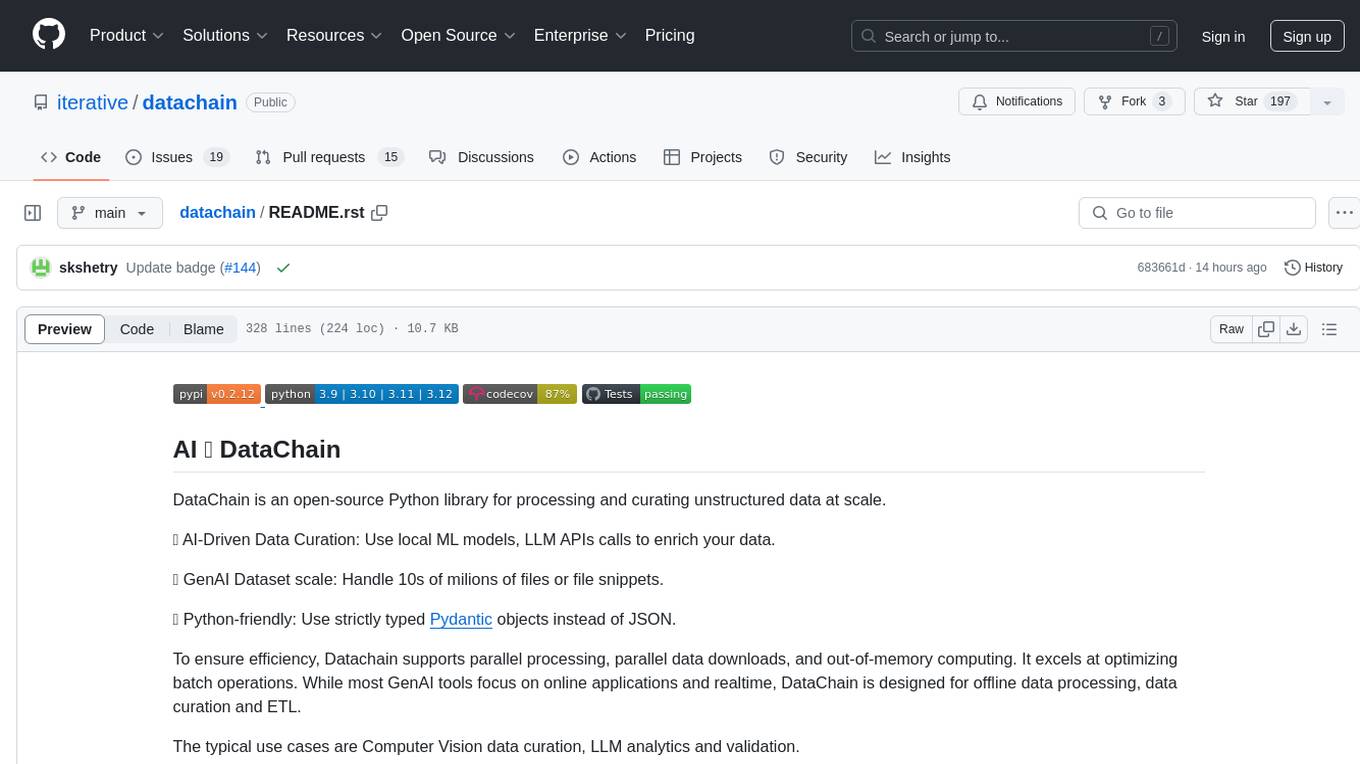Click the Sign up button
The height and width of the screenshot is (764, 1360).
pyautogui.click(x=1307, y=36)
